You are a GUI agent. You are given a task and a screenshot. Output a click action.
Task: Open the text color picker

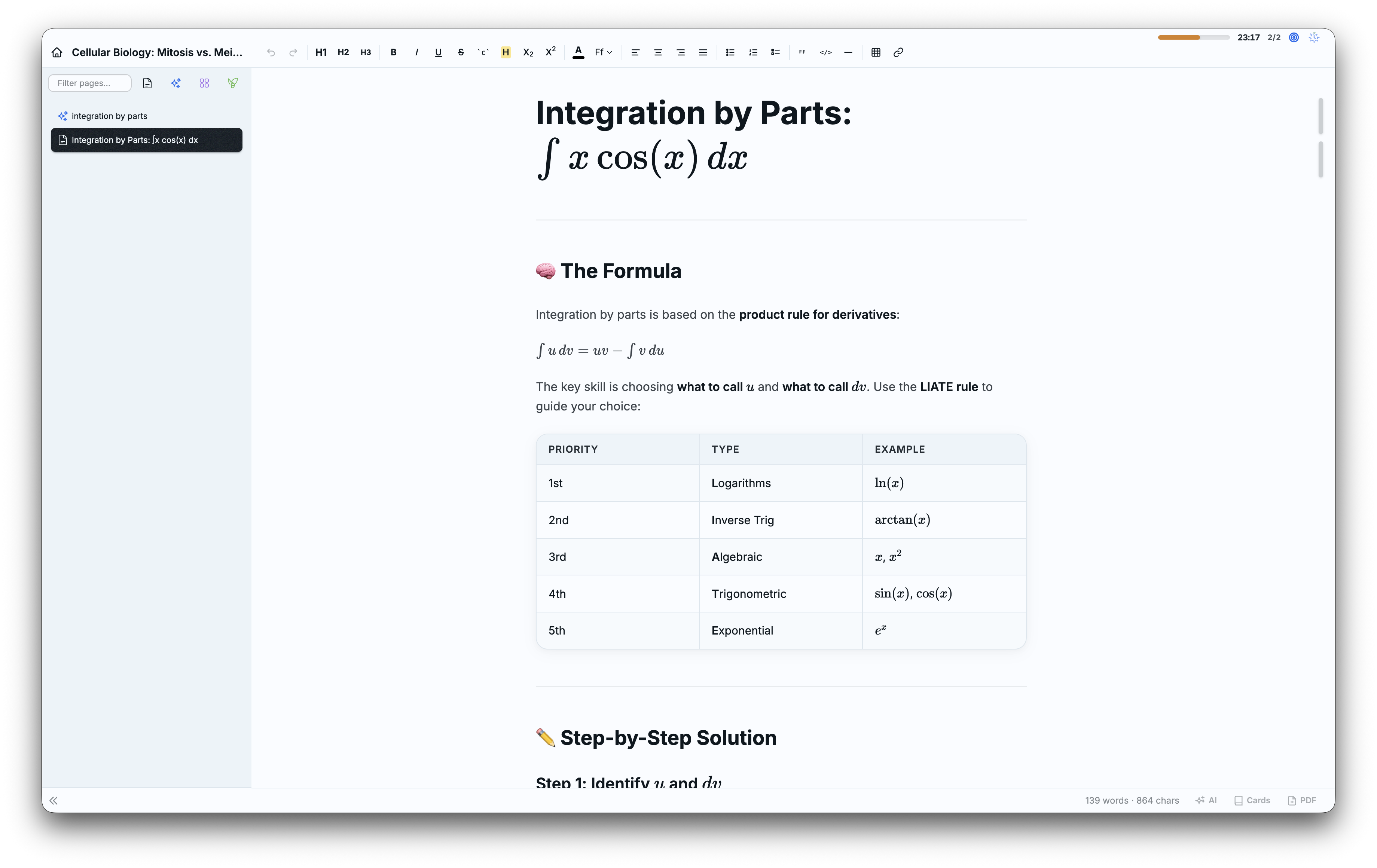(x=579, y=52)
